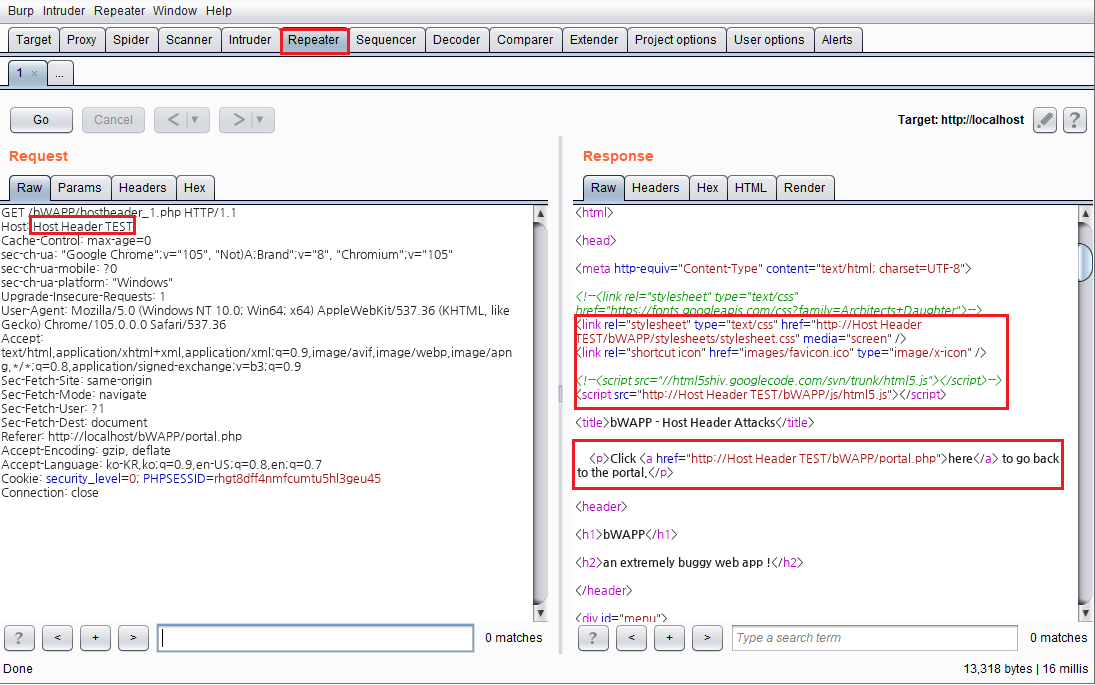Click the Cancel button
1095x685 pixels.
[x=113, y=120]
